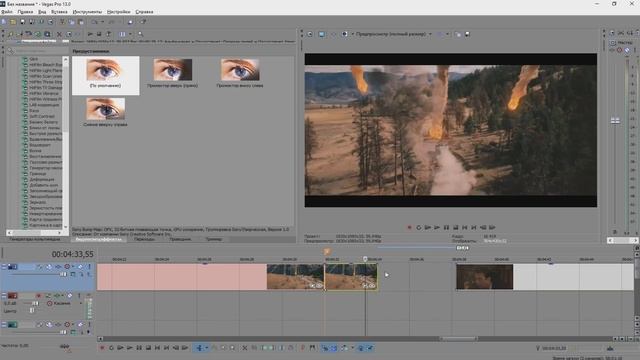Click Stop button below the timeline
Viewport: 640px width, 360px height.
click(148, 348)
